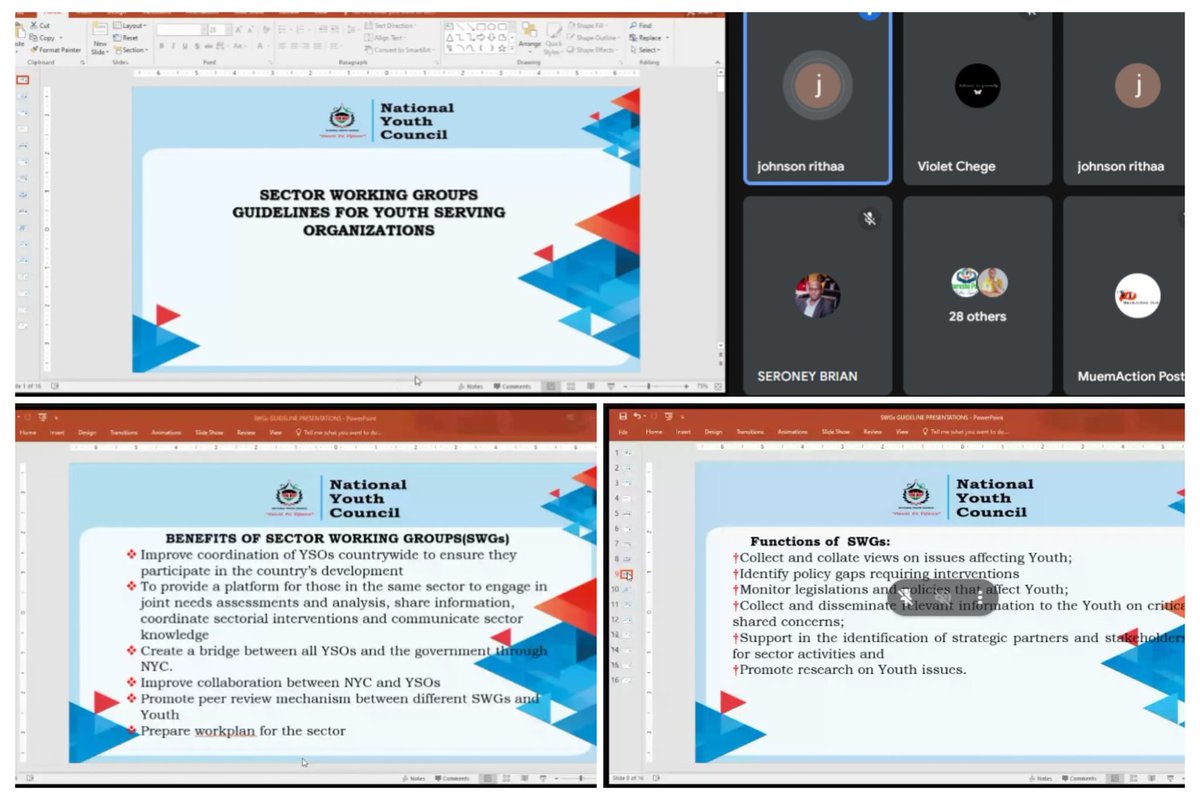Open the font name combo box
The width and height of the screenshot is (1200, 800).
(181, 30)
